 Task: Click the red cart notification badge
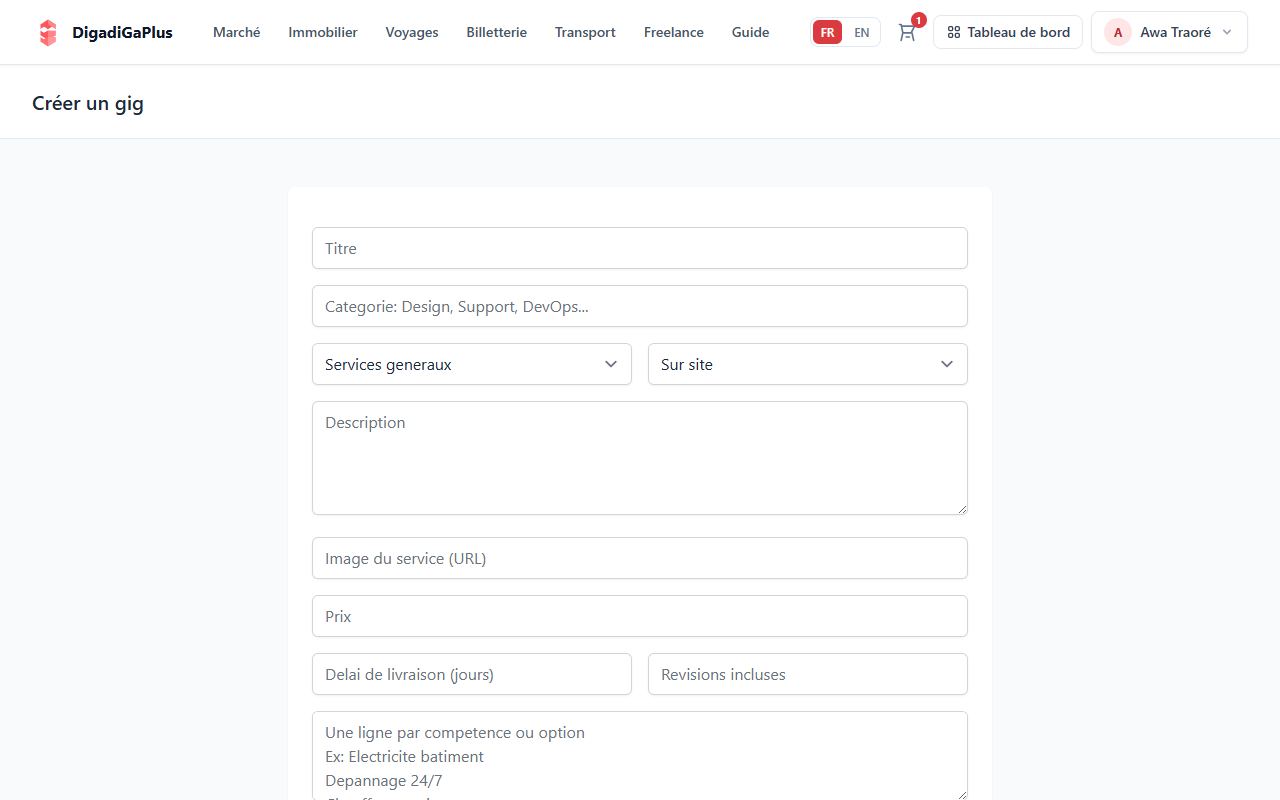coord(918,20)
